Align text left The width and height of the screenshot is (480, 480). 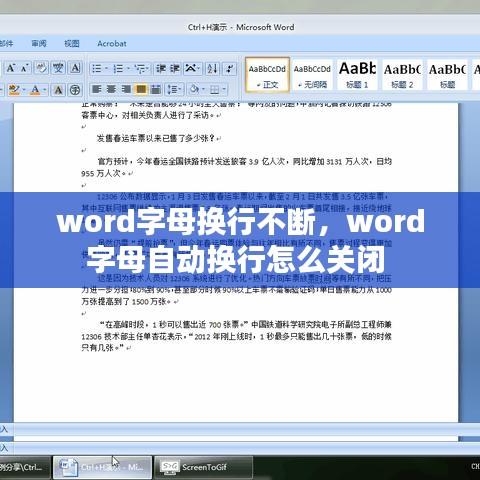(96, 89)
